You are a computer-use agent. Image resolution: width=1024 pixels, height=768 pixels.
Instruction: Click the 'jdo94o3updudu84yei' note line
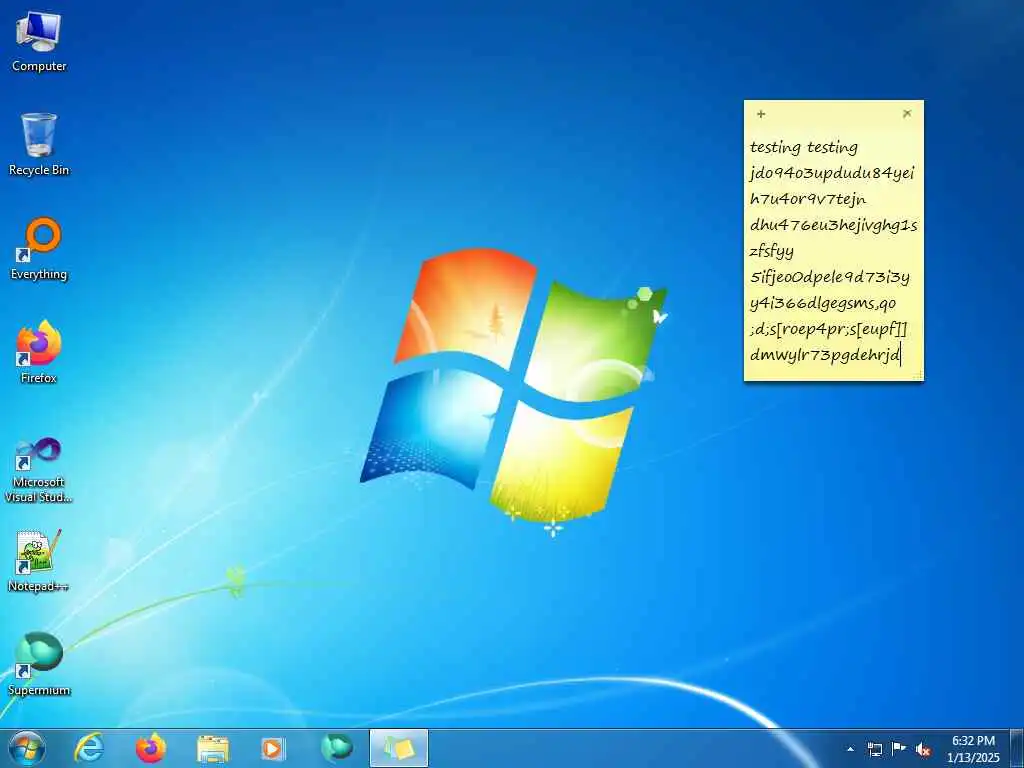832,174
